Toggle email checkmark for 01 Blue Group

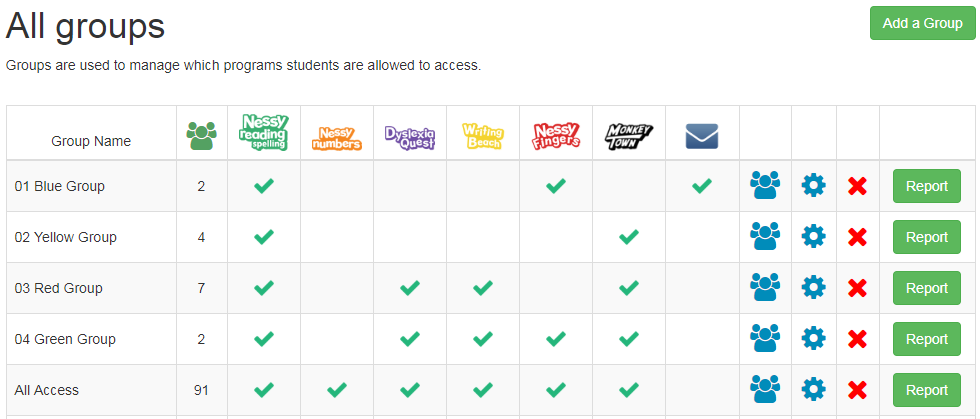pyautogui.click(x=702, y=186)
